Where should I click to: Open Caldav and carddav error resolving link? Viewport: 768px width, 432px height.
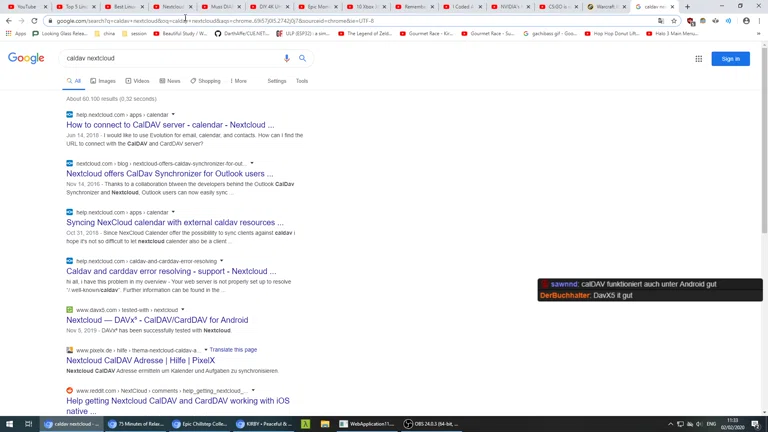coord(171,271)
